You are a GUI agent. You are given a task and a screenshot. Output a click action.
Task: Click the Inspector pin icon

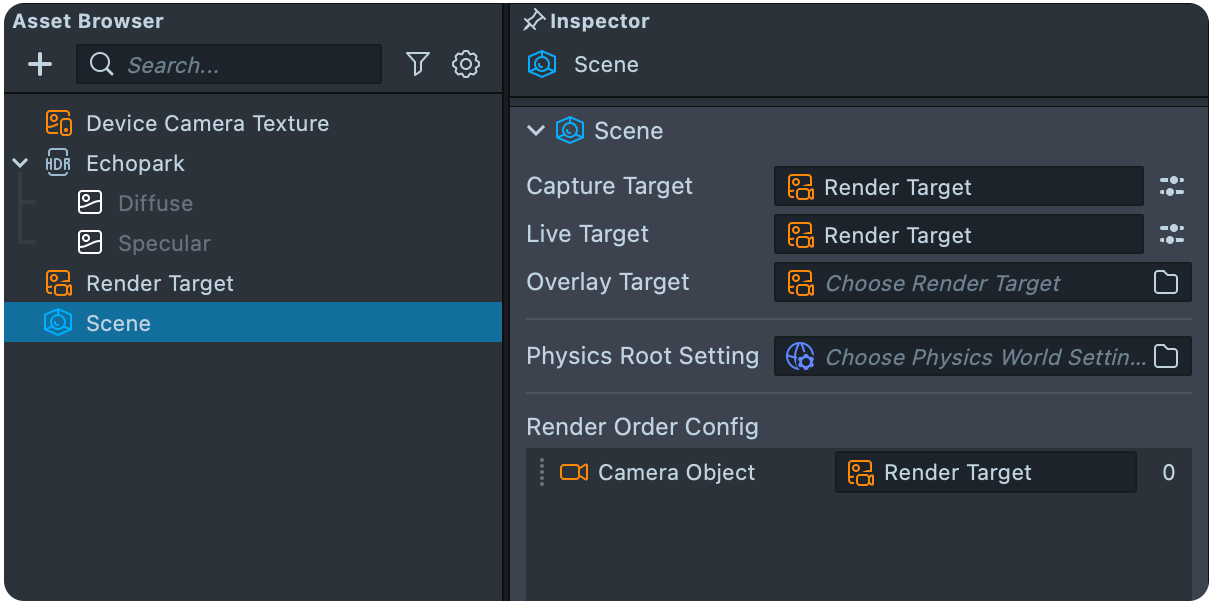point(535,21)
